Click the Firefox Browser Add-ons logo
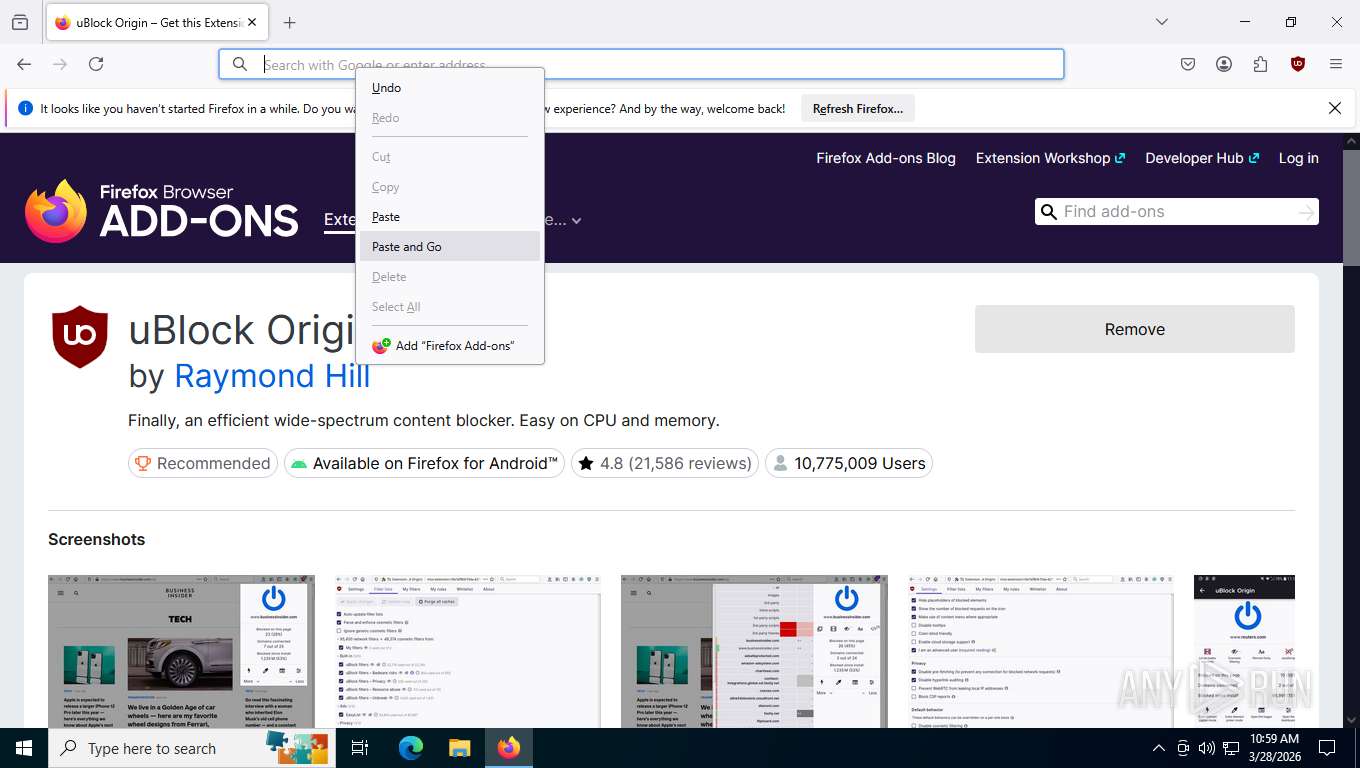Image resolution: width=1360 pixels, height=768 pixels. click(x=162, y=211)
